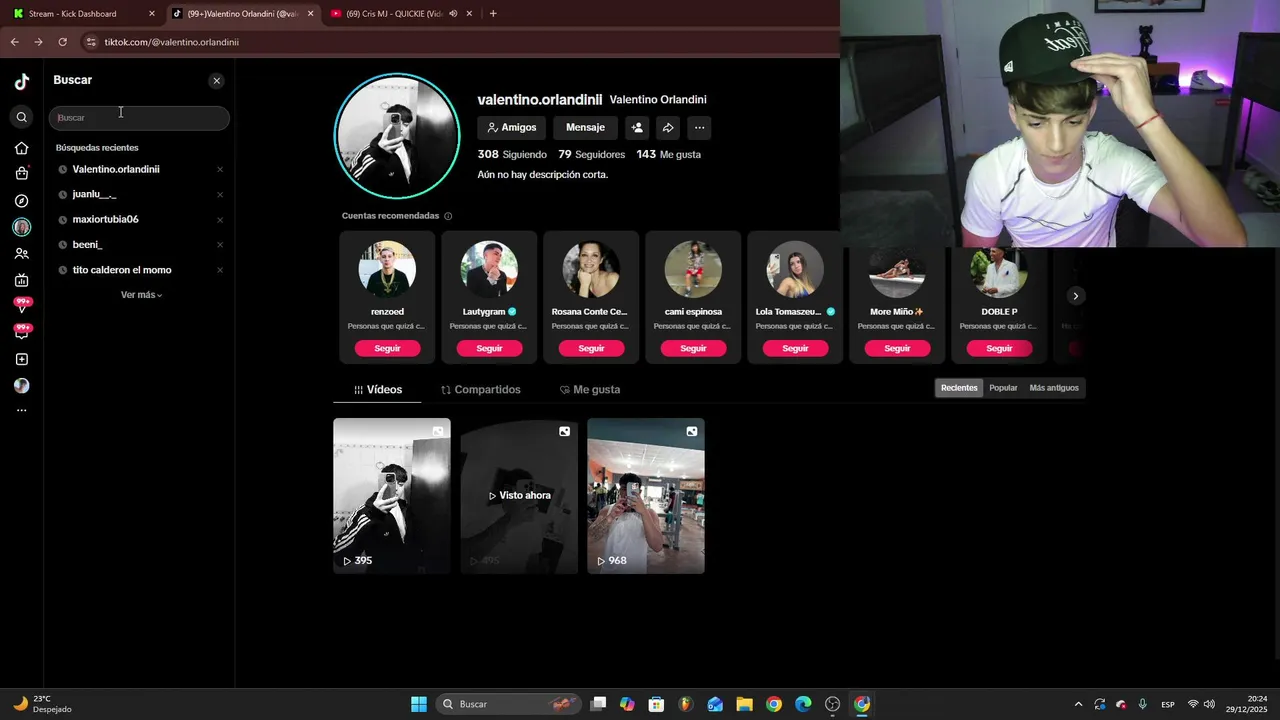
Task: Show next recommended accounts arrow
Action: pos(1075,295)
